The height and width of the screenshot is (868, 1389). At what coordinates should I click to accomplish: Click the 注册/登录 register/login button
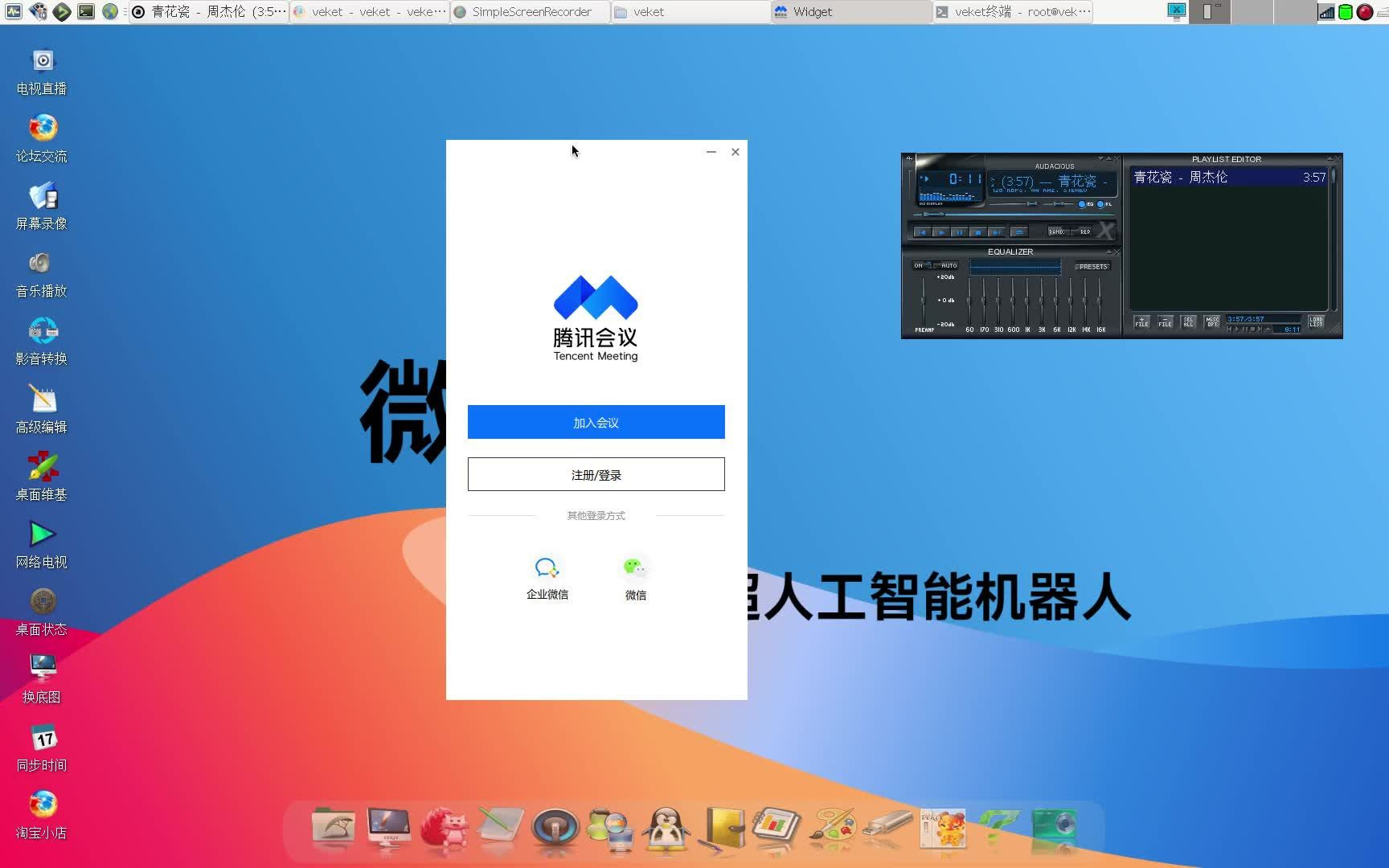coord(596,474)
